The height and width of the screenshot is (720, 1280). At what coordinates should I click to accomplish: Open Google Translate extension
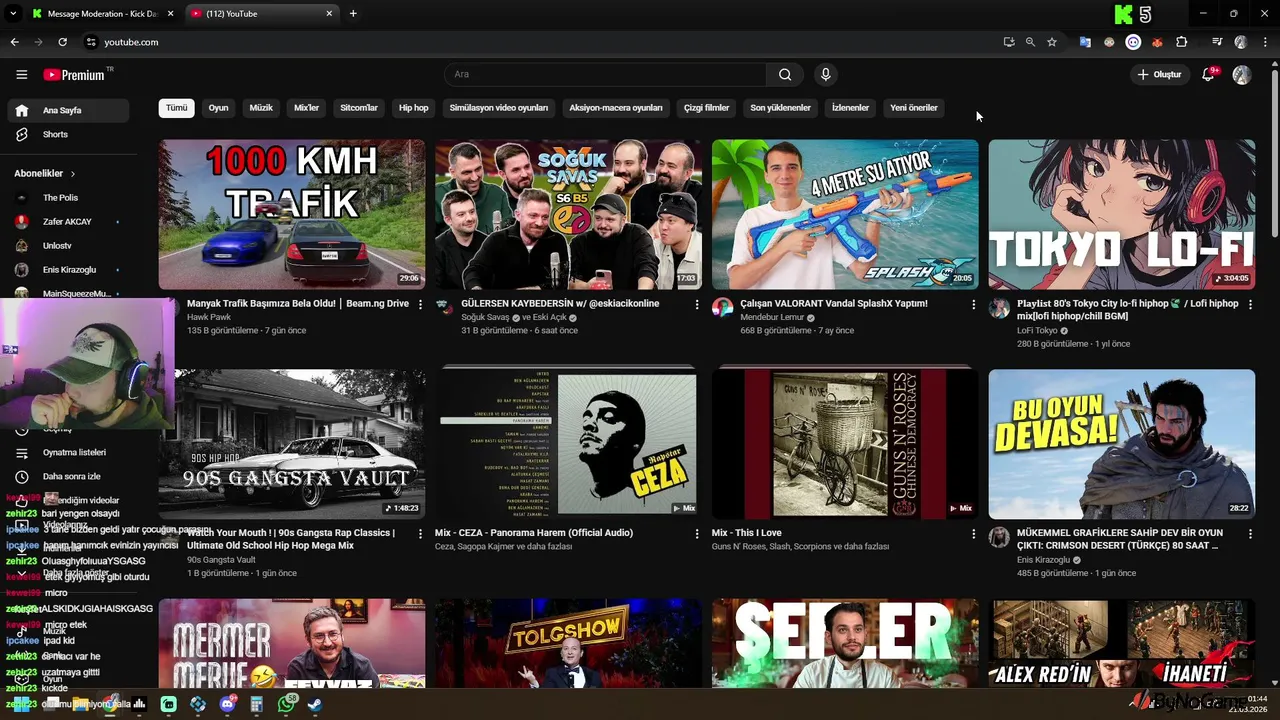pos(1085,42)
